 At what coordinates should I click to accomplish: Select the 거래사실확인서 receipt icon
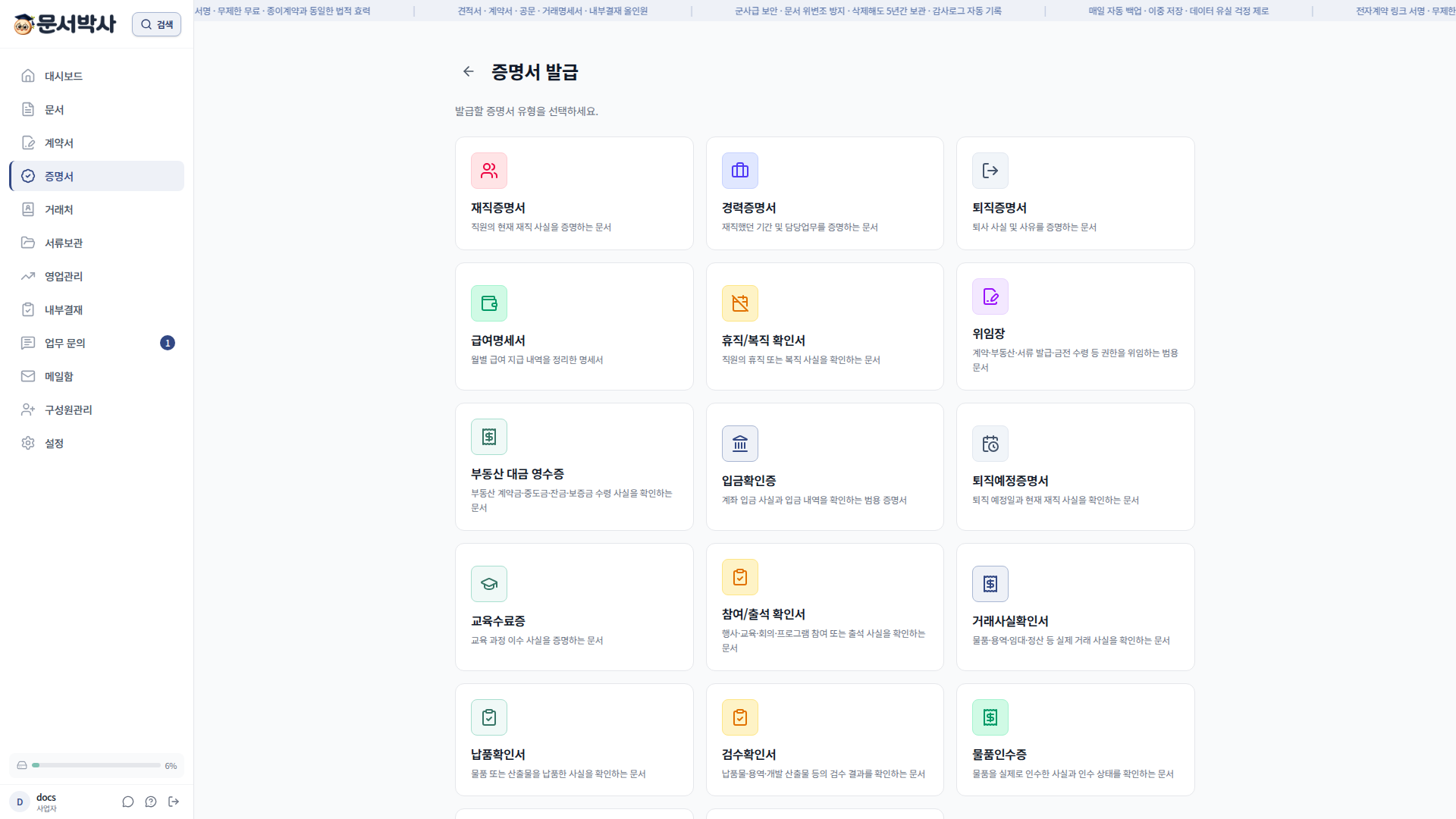click(990, 584)
